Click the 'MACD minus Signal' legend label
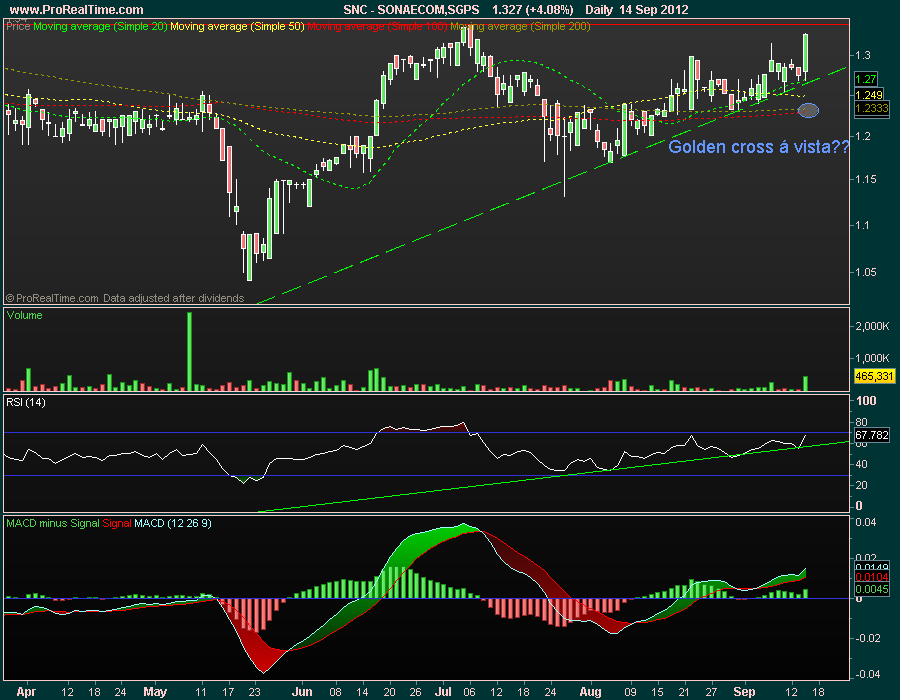This screenshot has width=900, height=700. 53,523
